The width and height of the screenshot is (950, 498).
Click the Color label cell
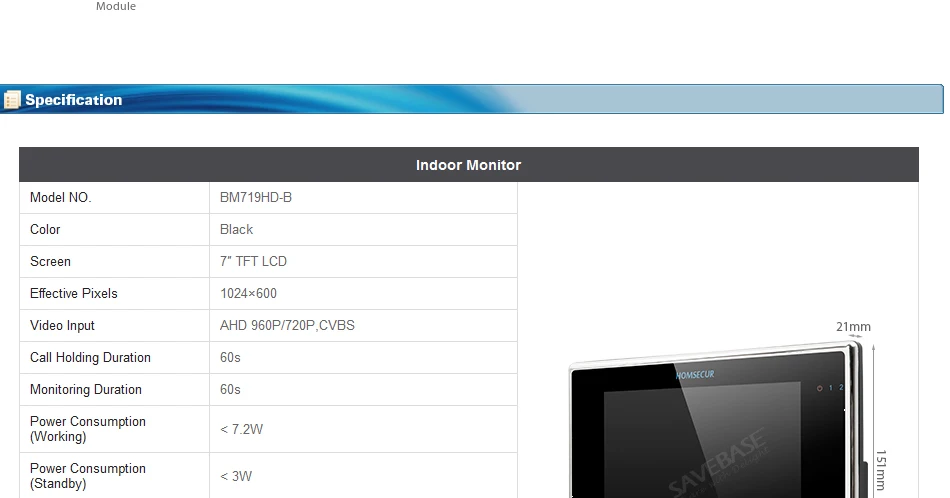pyautogui.click(x=115, y=230)
